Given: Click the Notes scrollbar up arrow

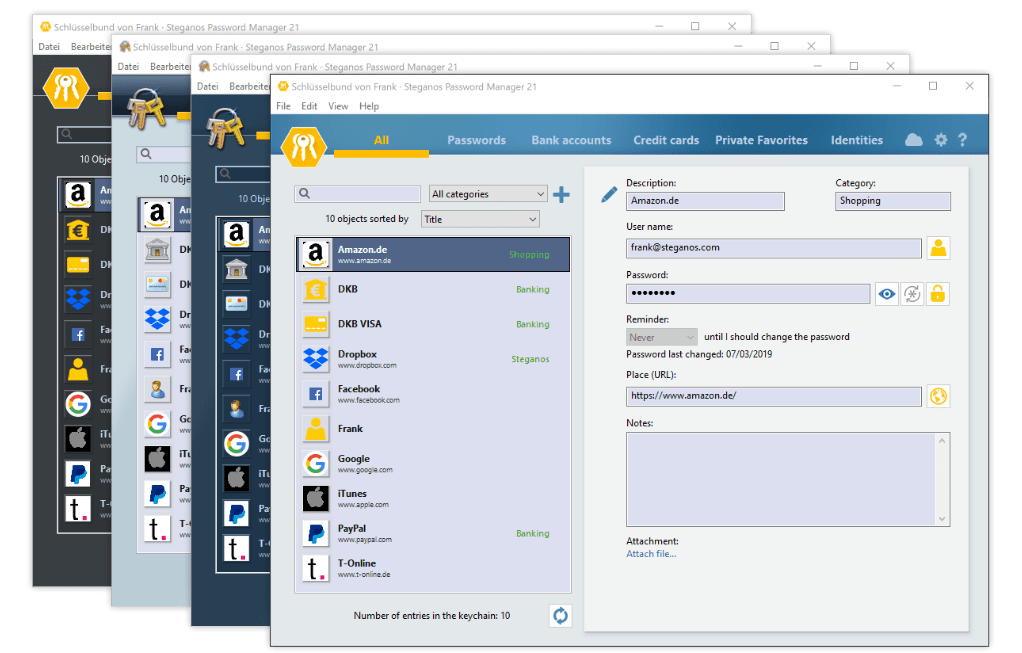Looking at the screenshot, I should 942,441.
